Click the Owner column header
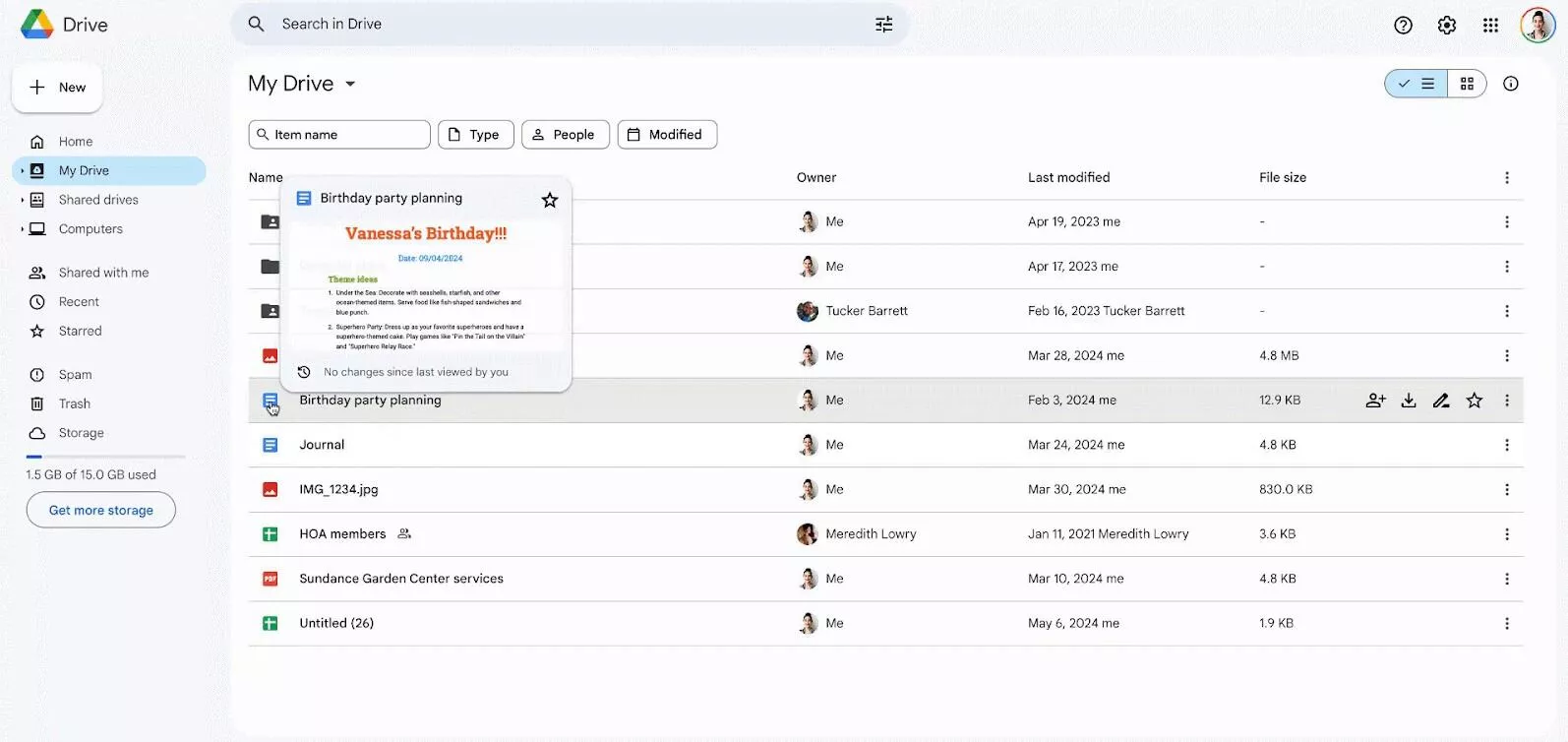This screenshot has width=1568, height=742. click(x=816, y=177)
